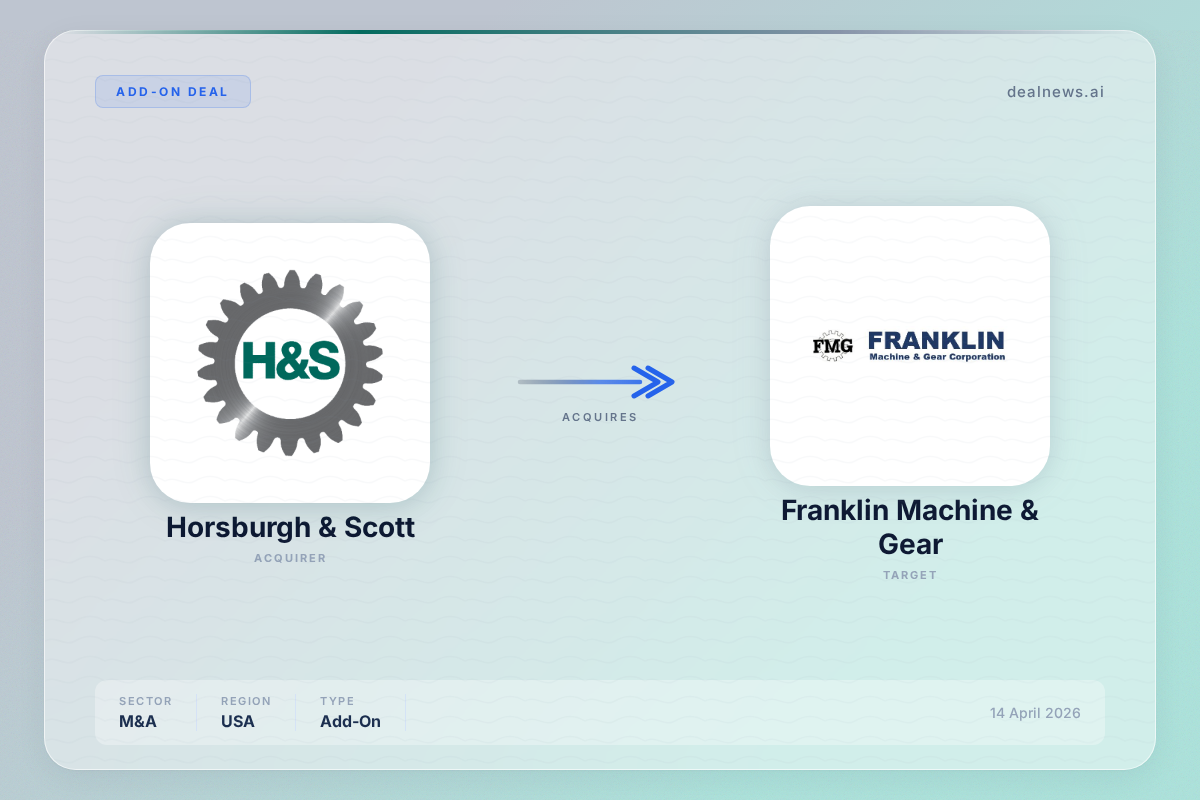This screenshot has width=1200, height=800.
Task: Click the Horsburgh & Scott company name
Action: (x=290, y=527)
